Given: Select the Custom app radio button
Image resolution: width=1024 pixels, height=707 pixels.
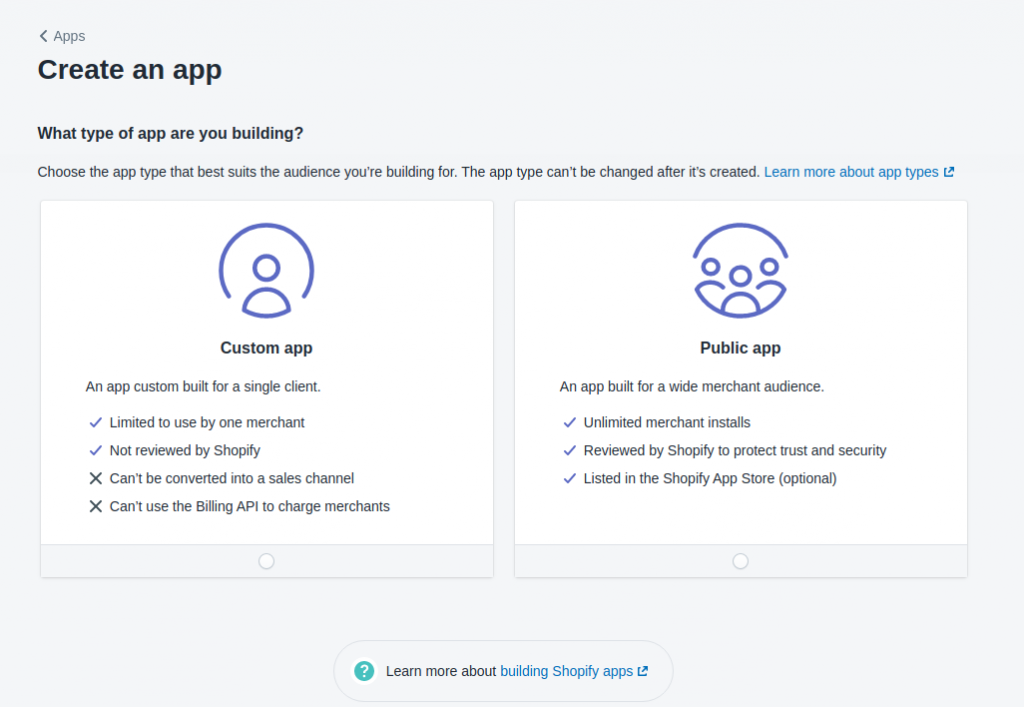Looking at the screenshot, I should click(x=266, y=561).
